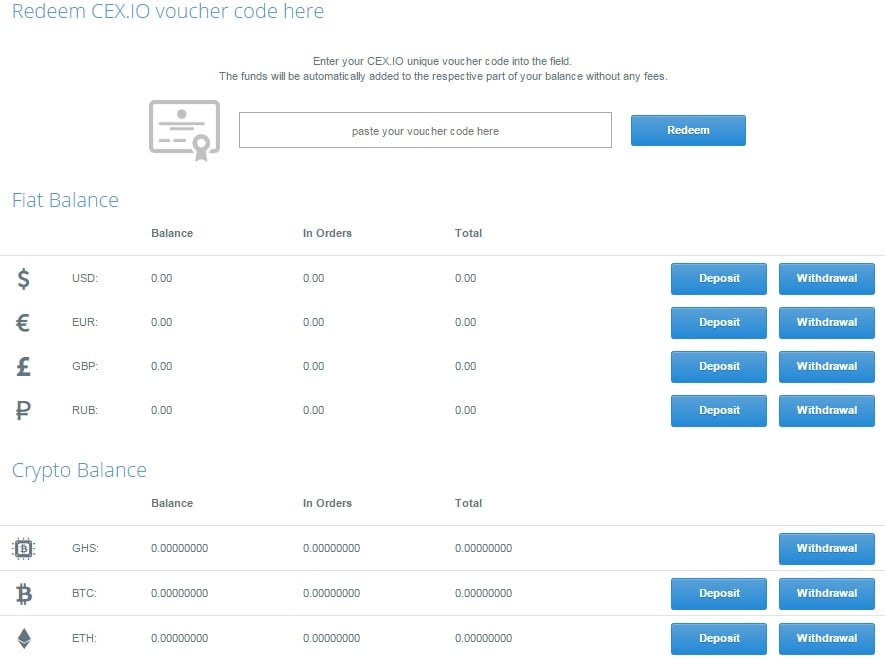This screenshot has height=659, width=885.
Task: Click the Bitcoin BTC icon
Action: click(24, 594)
